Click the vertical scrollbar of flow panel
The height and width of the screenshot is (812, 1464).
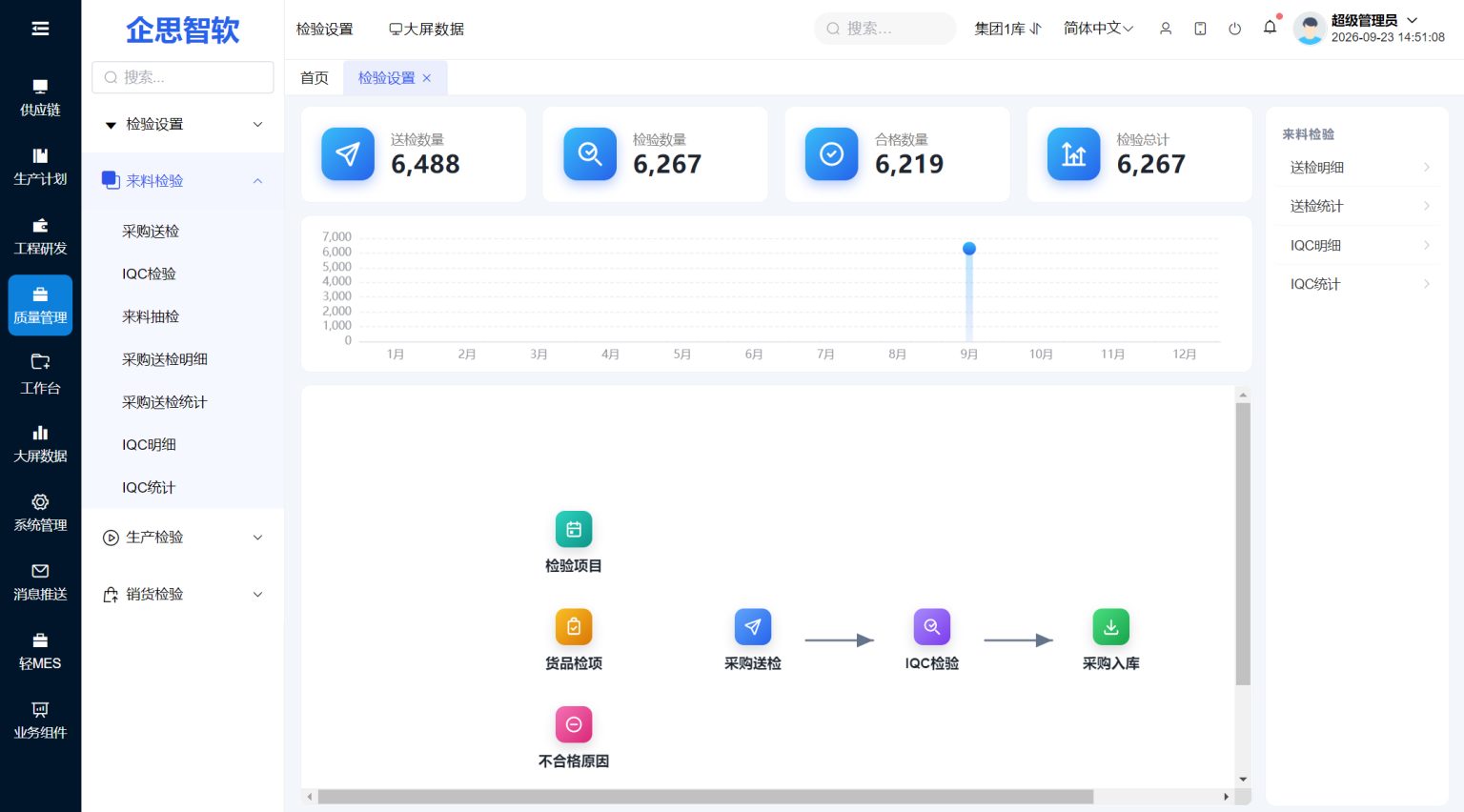click(1243, 543)
